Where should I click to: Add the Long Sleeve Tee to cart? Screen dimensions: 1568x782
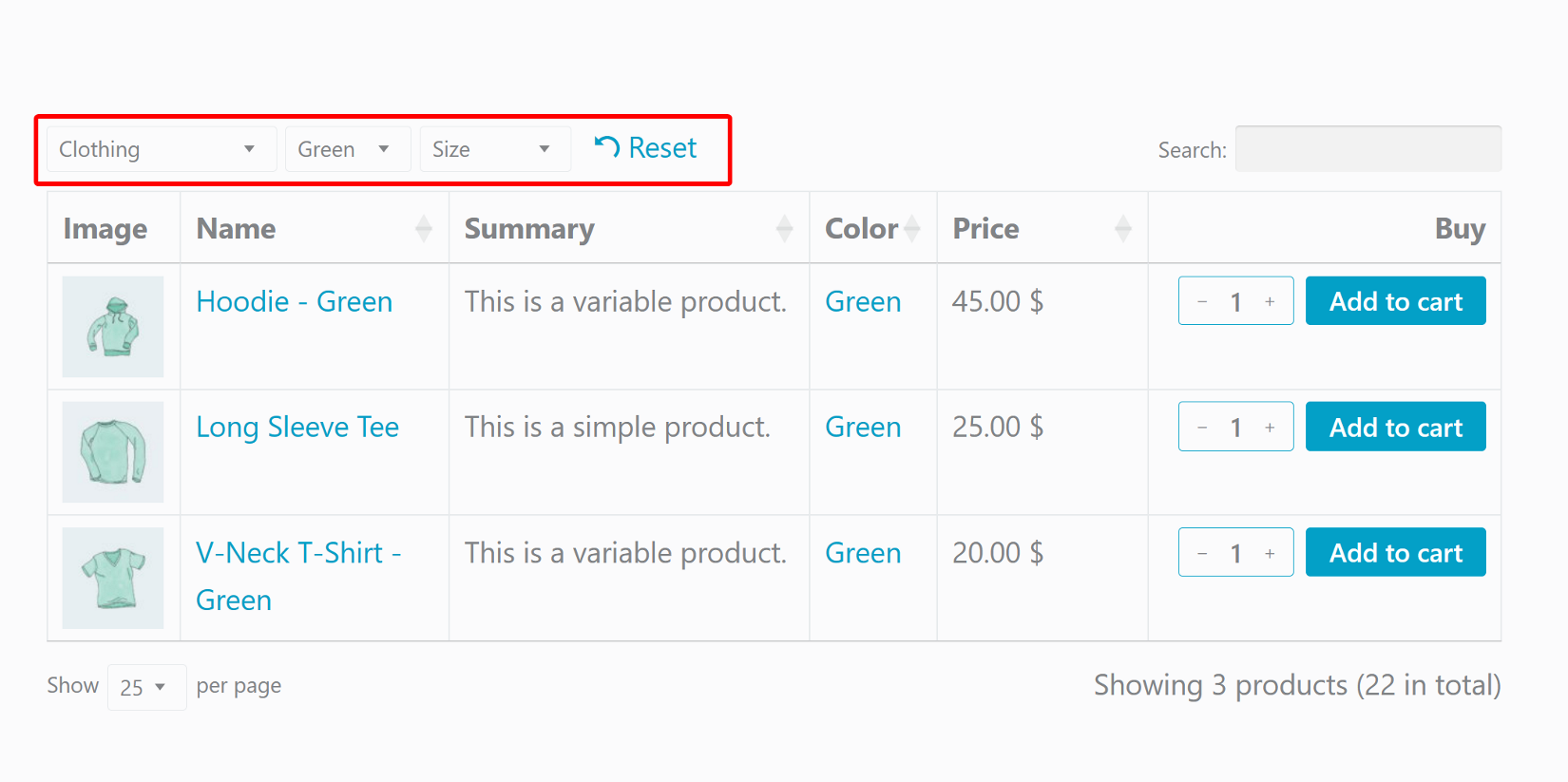pos(1395,427)
